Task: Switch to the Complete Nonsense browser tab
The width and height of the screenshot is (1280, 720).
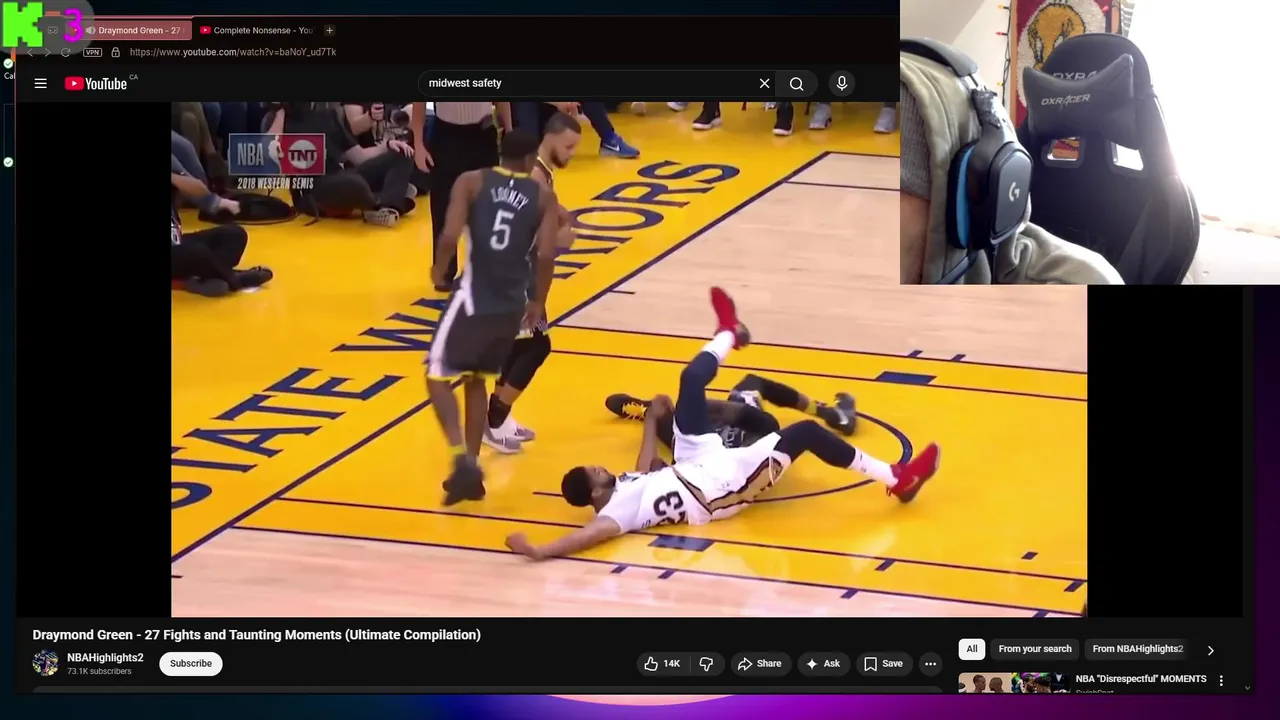Action: pos(257,30)
